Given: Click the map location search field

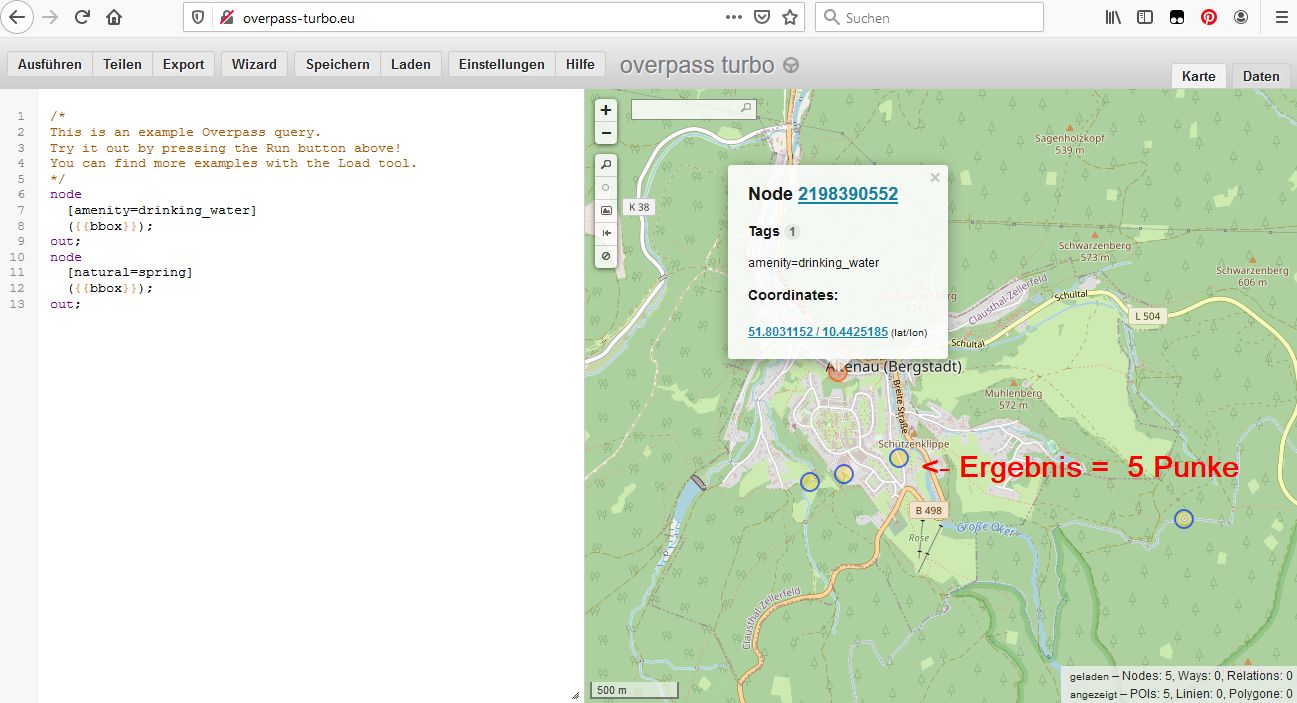Looking at the screenshot, I should pos(686,108).
